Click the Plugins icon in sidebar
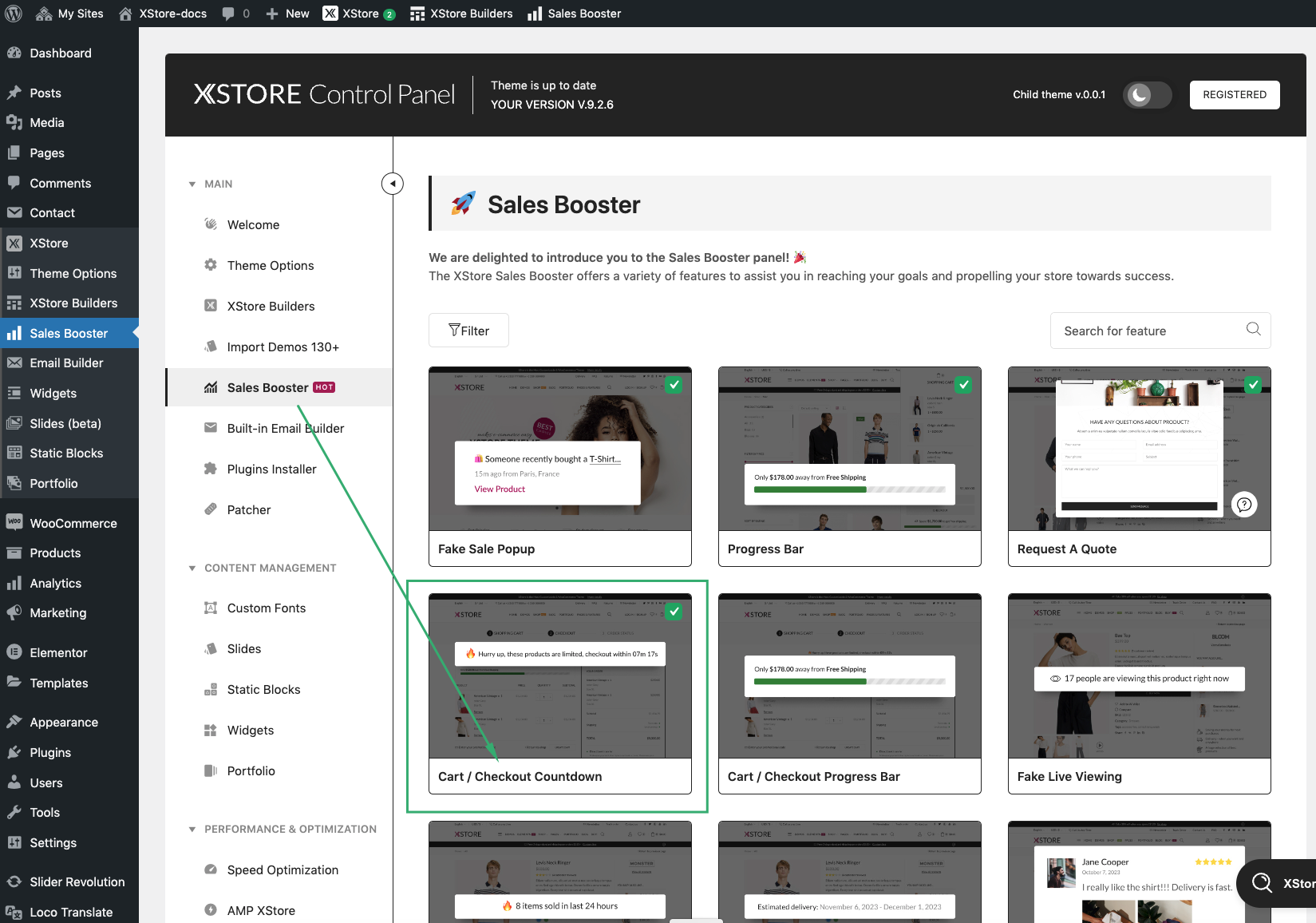1316x923 pixels. coord(14,752)
